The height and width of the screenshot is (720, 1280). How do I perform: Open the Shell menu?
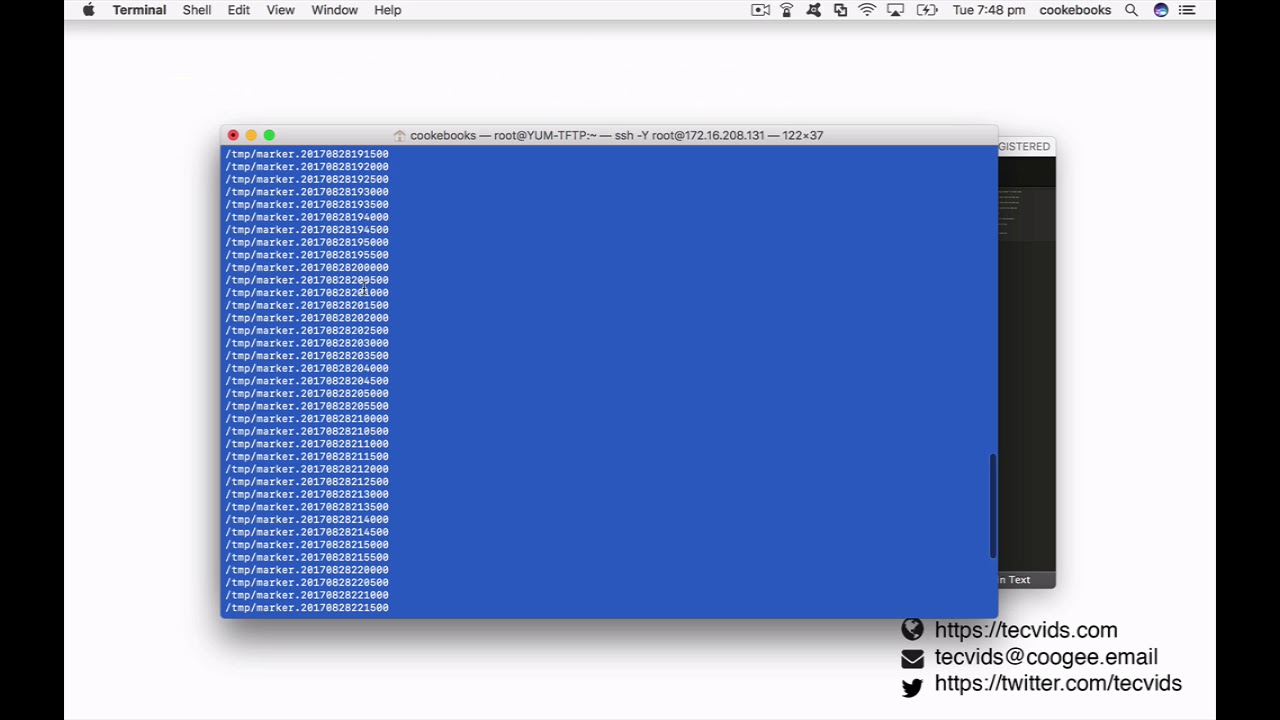point(196,10)
